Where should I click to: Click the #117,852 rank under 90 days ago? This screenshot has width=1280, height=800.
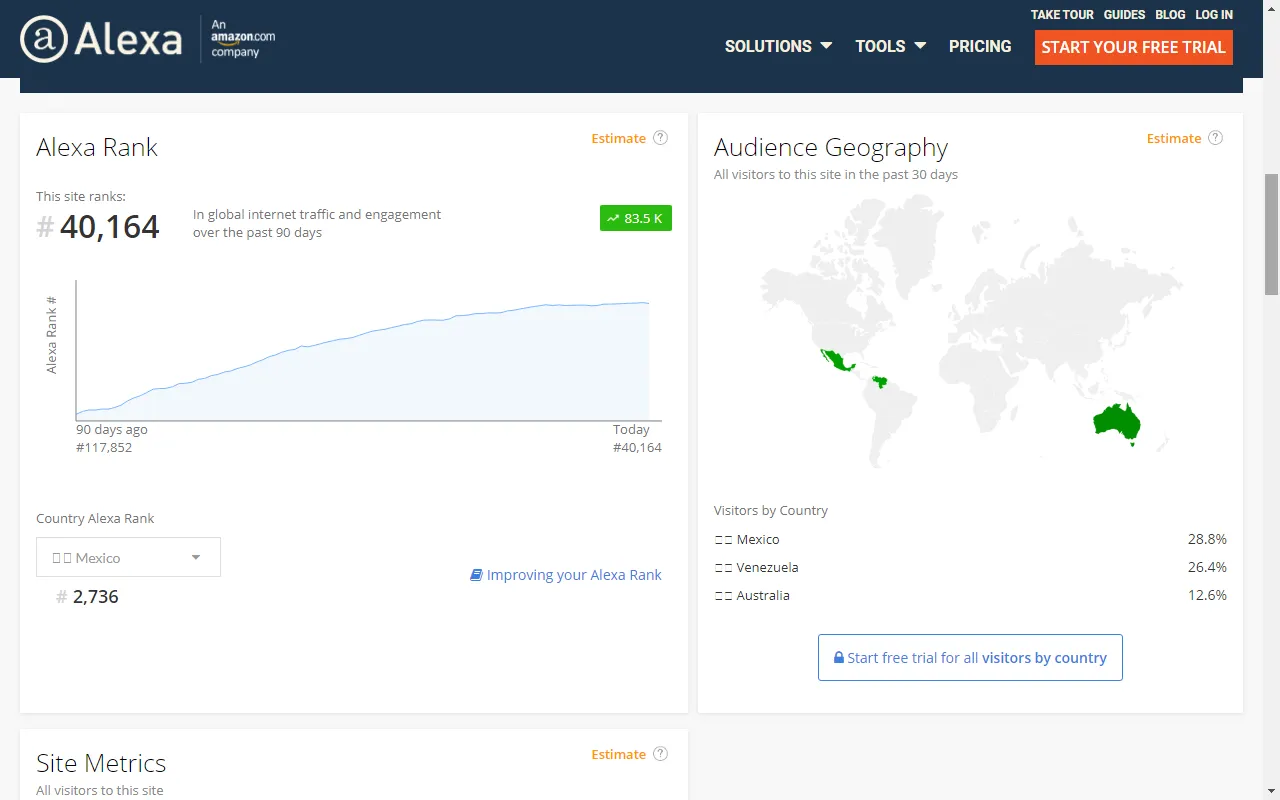pos(104,447)
